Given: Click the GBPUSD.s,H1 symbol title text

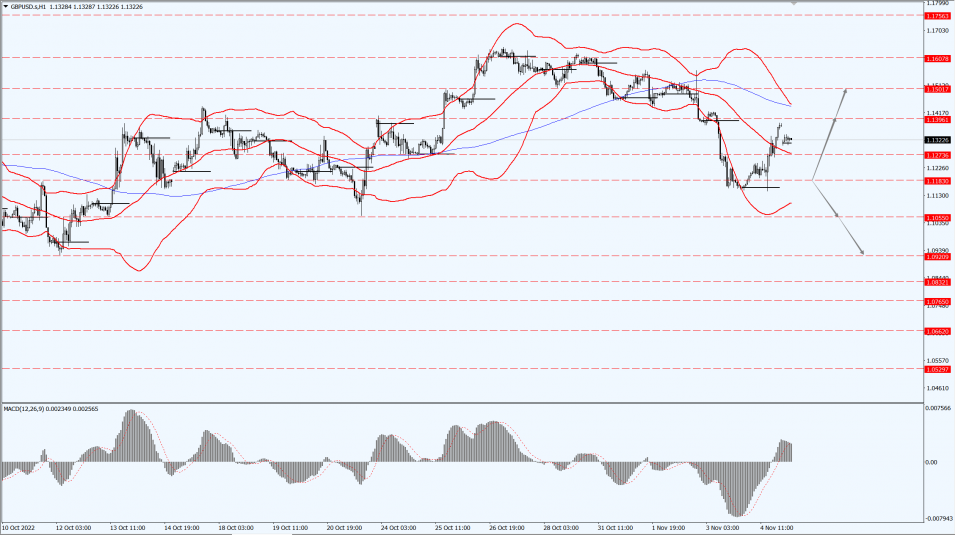Looking at the screenshot, I should (x=28, y=7).
